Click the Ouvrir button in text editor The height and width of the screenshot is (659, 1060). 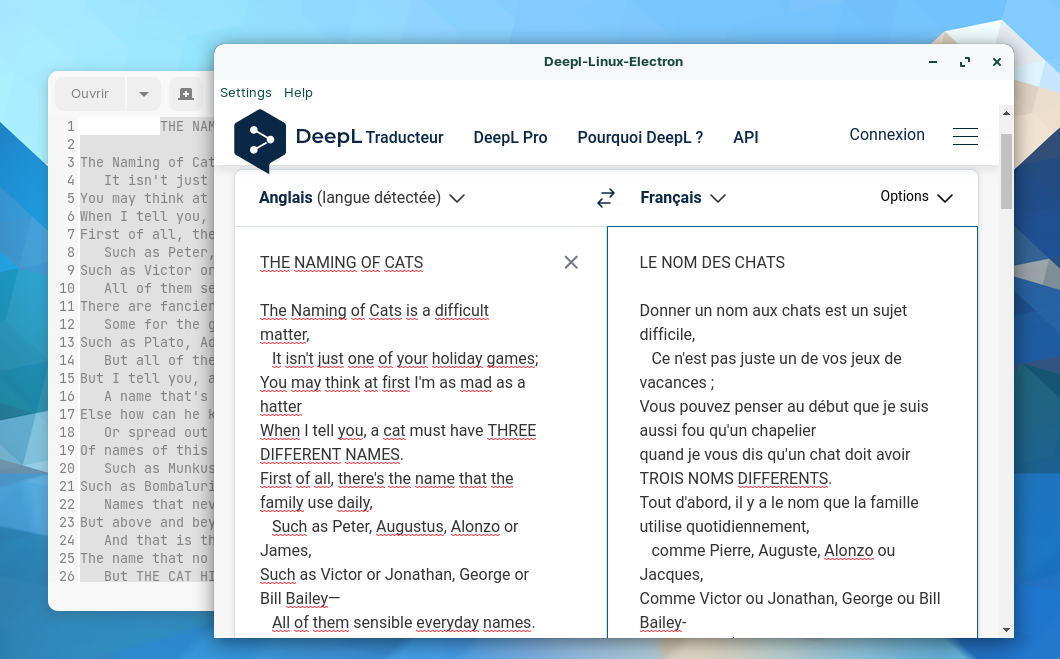click(x=90, y=94)
